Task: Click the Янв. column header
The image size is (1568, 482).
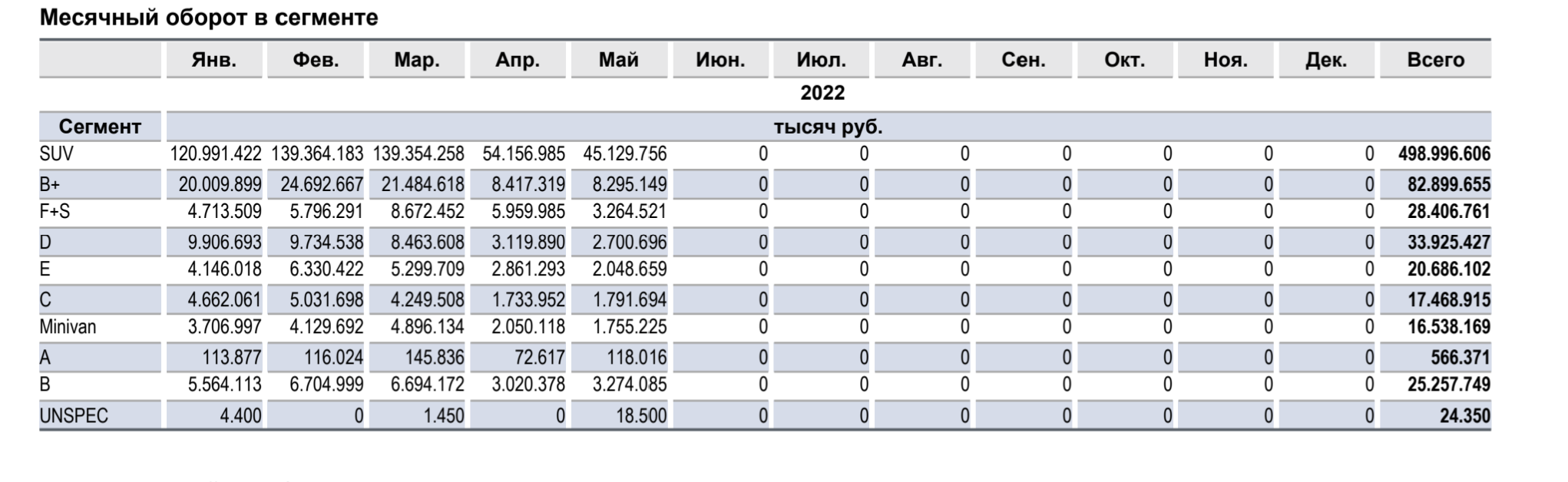Action: (213, 60)
